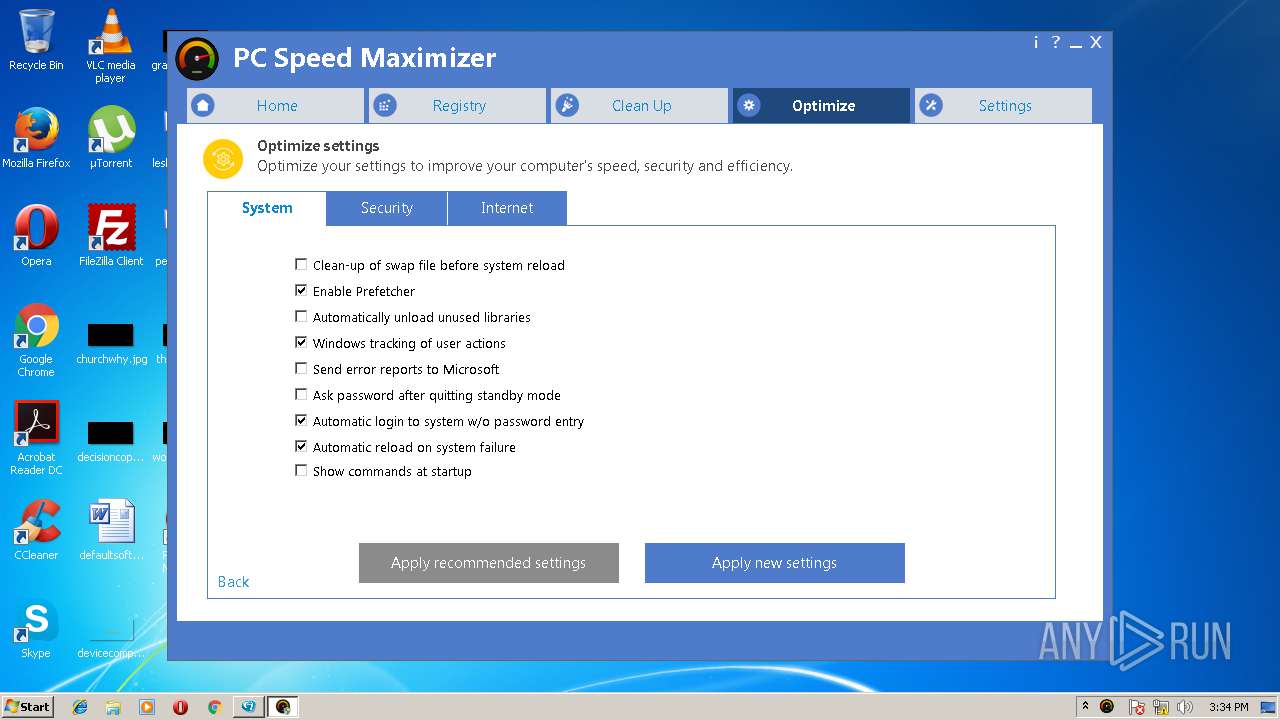
Task: Check Automatically unload unused libraries
Action: [301, 317]
